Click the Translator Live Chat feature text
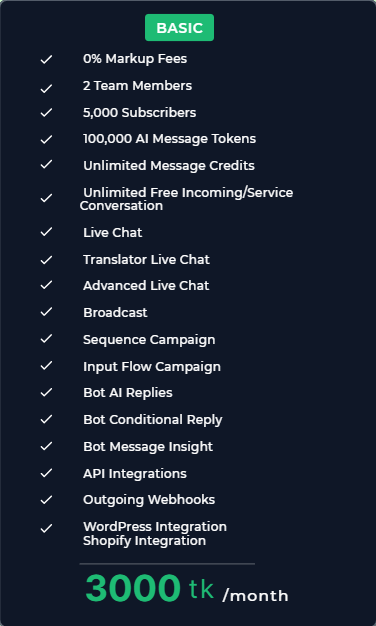The width and height of the screenshot is (376, 626). coord(146,260)
